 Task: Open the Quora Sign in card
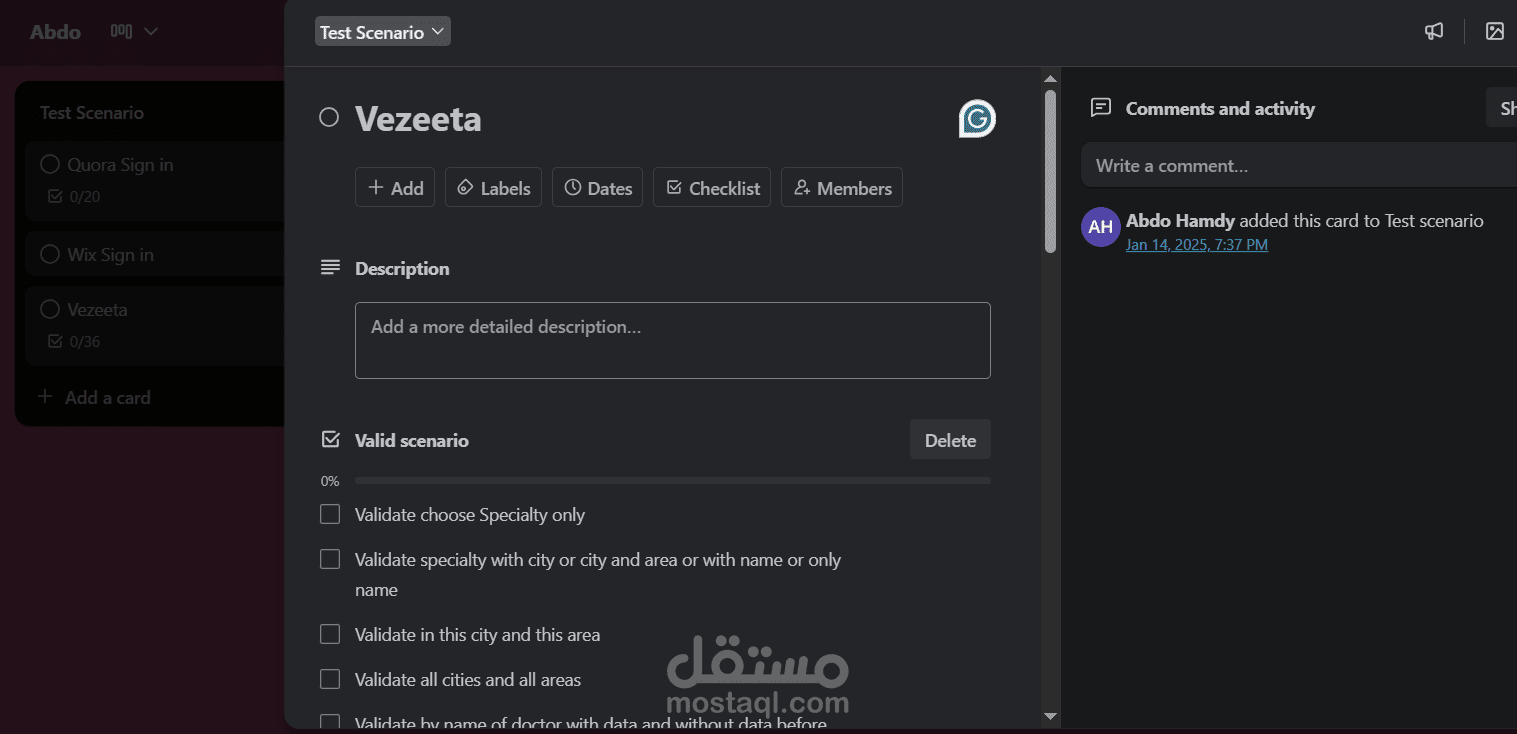pyautogui.click(x=155, y=180)
